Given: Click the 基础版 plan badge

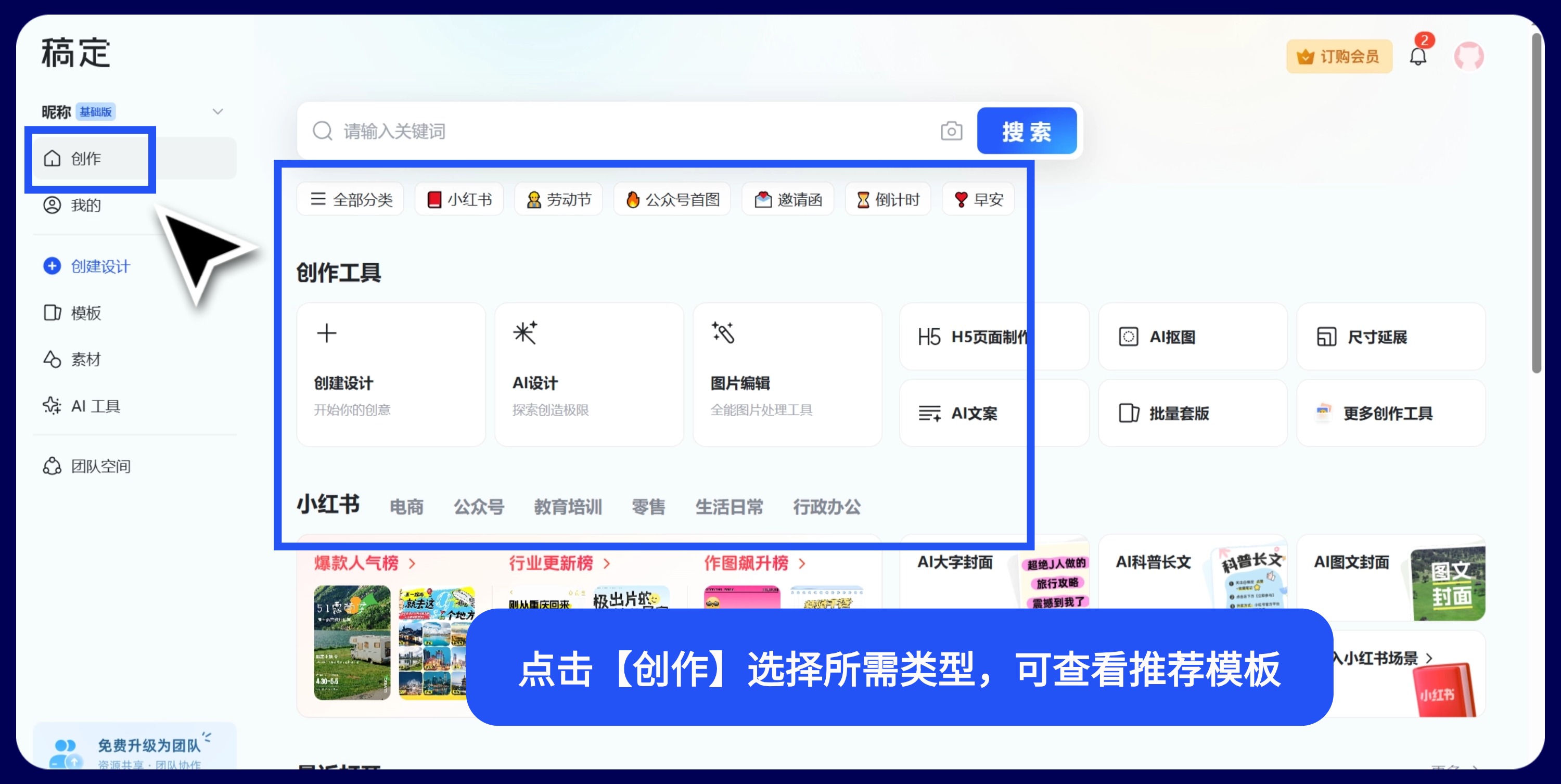Looking at the screenshot, I should coord(95,111).
